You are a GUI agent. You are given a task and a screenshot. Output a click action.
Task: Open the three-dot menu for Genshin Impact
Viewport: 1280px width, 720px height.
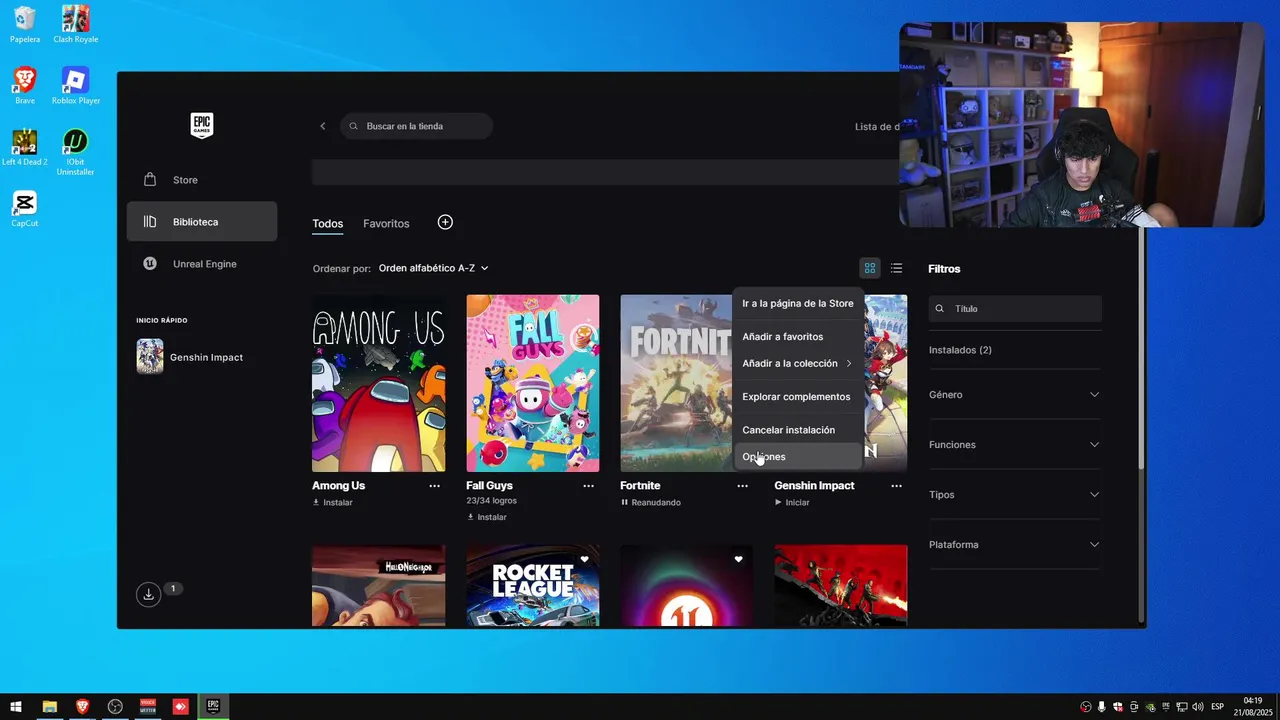[x=896, y=486]
